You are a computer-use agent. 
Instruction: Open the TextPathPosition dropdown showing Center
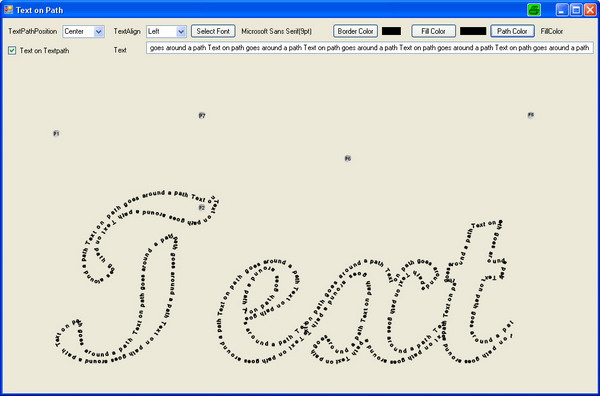click(83, 31)
